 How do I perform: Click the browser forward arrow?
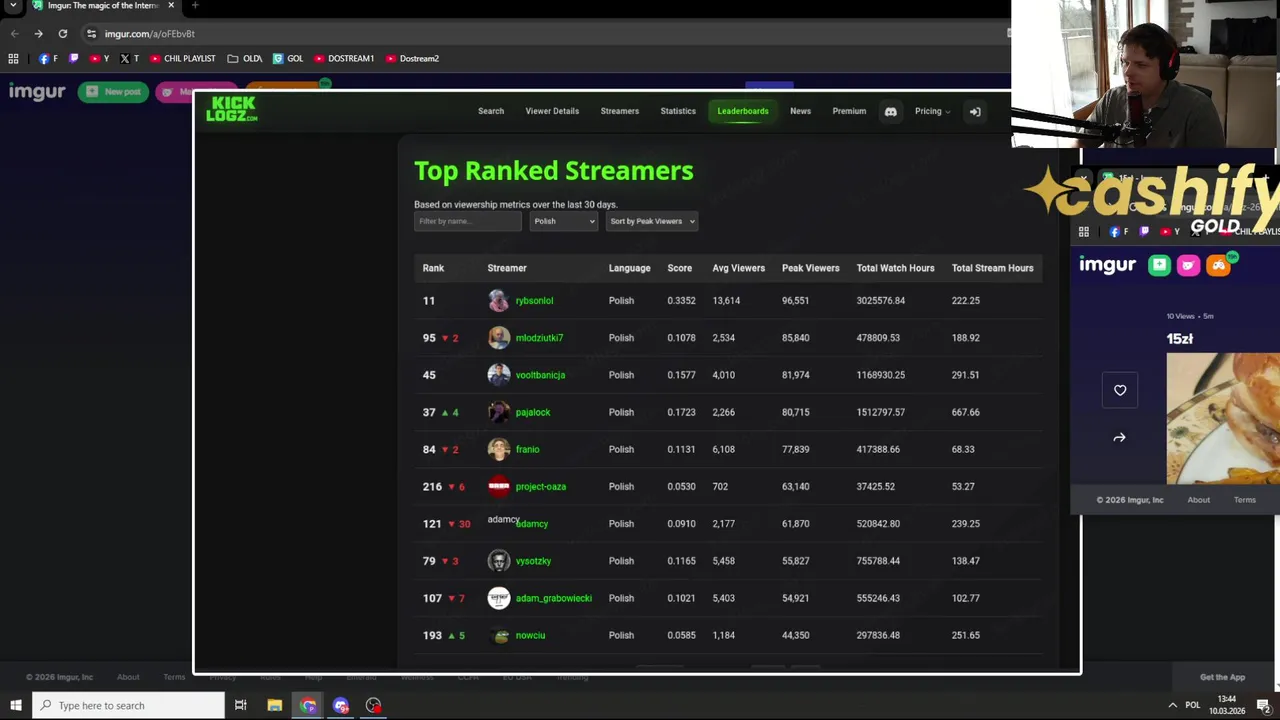tap(38, 33)
